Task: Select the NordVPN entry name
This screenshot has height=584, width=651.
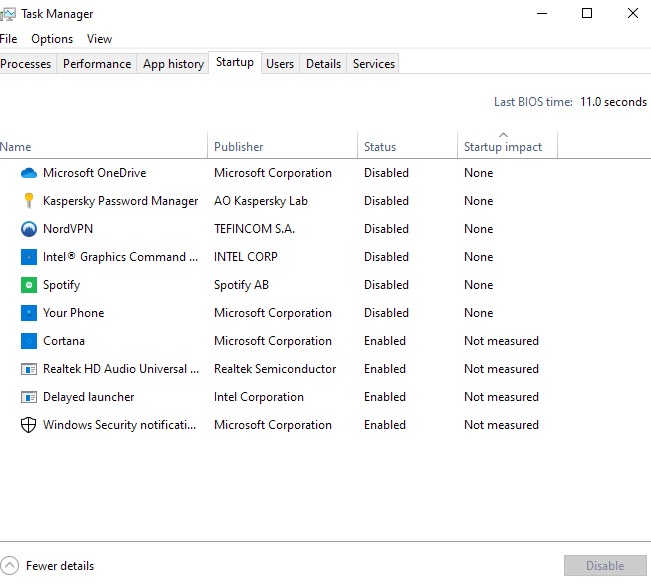Action: 68,229
